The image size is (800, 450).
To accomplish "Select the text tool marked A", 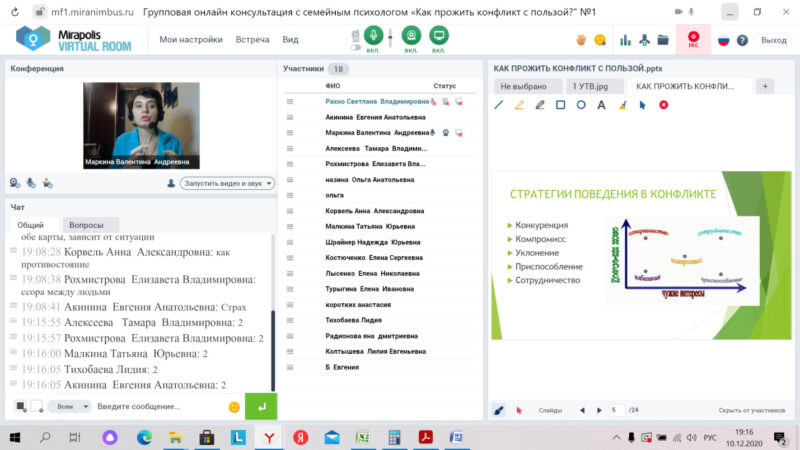I will point(602,105).
